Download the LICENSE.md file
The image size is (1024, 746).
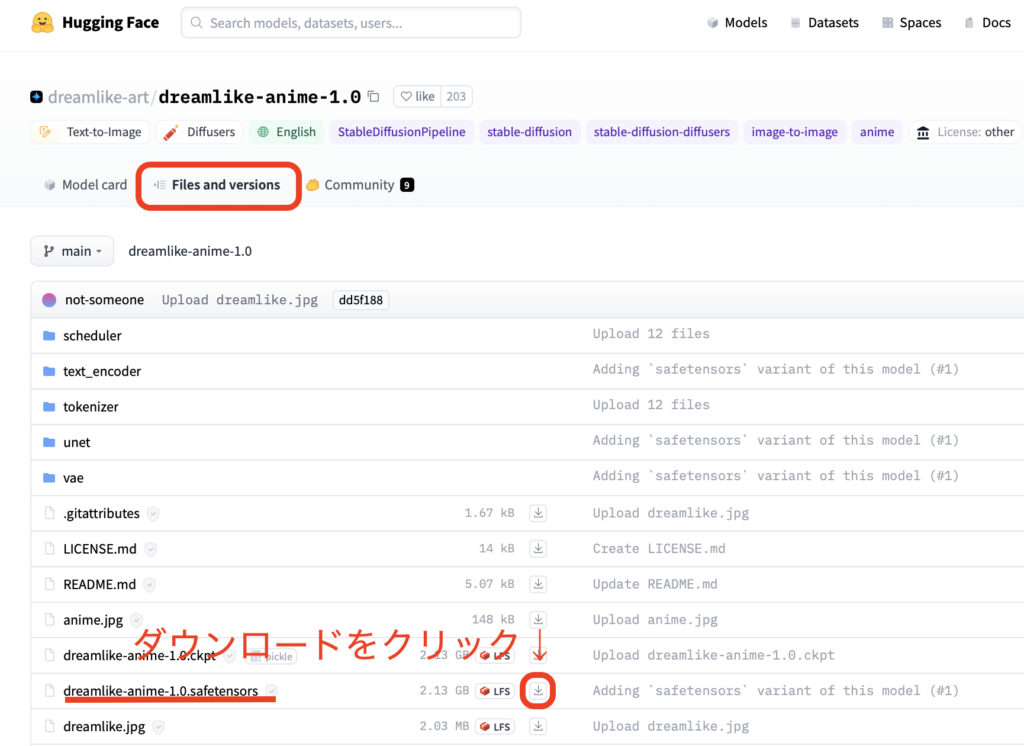pos(538,549)
